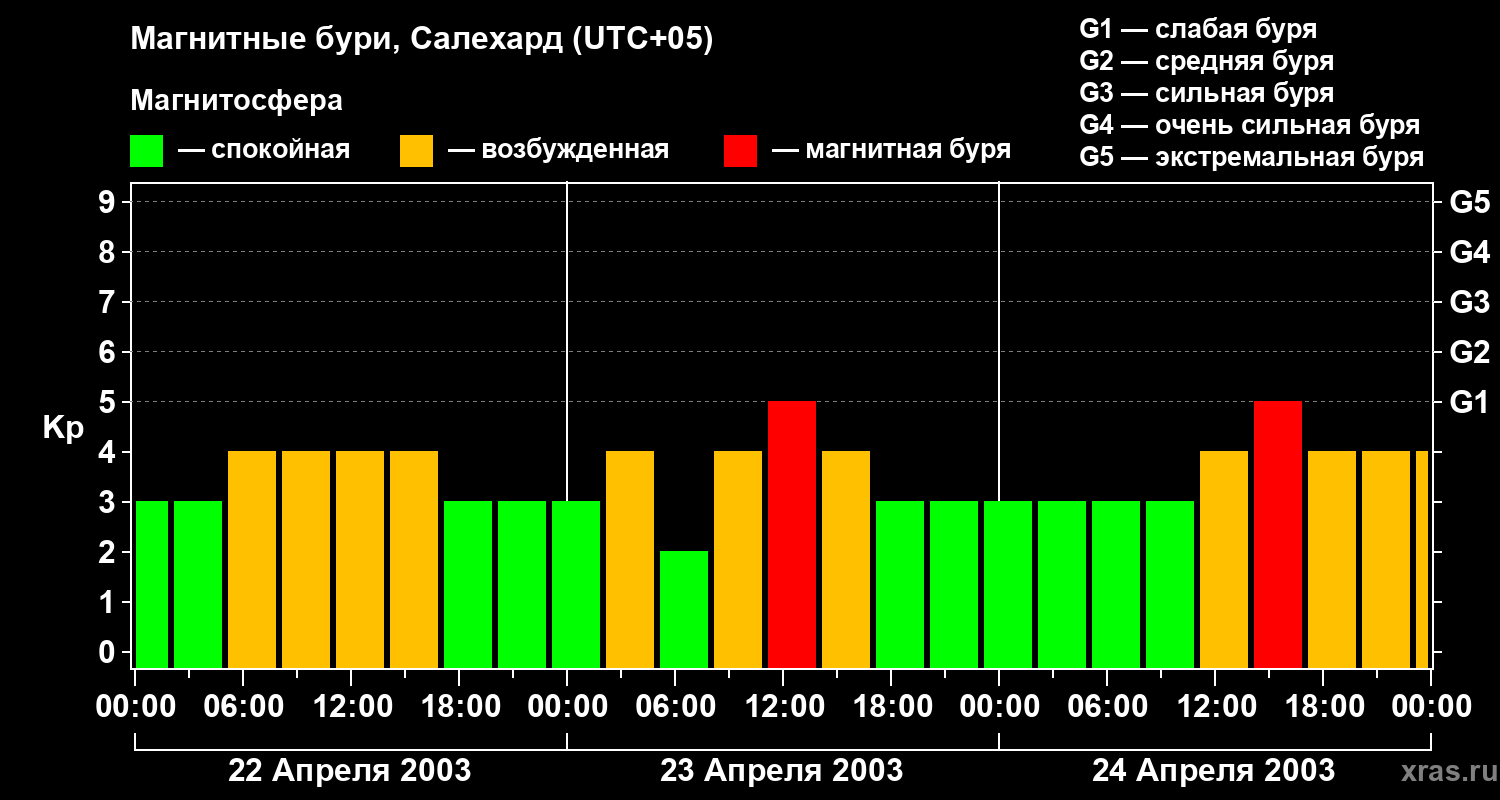Click the '18:00' tick label above 24 Апреля
The width and height of the screenshot is (1500, 800).
click(1323, 707)
